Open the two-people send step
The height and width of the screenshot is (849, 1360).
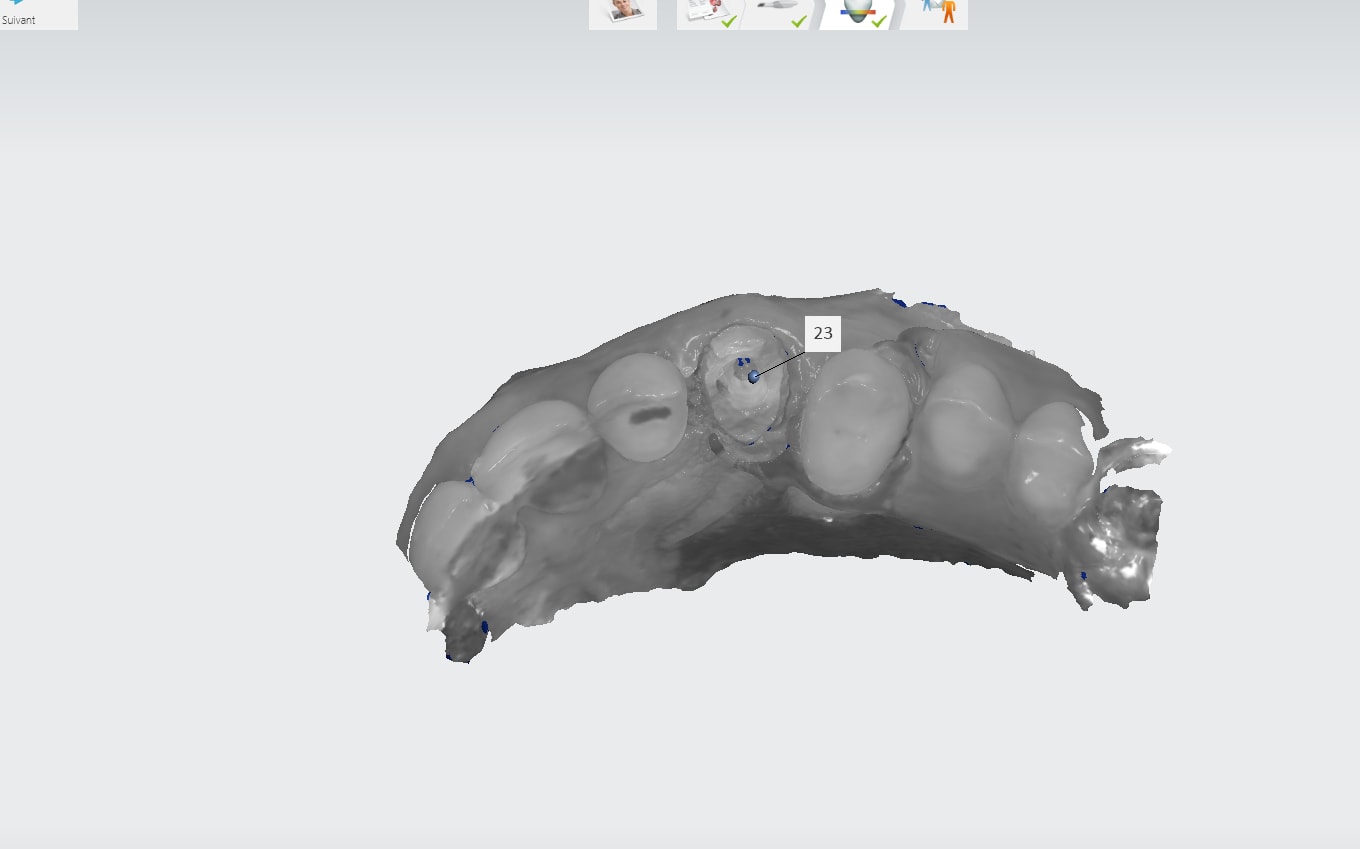pos(937,12)
